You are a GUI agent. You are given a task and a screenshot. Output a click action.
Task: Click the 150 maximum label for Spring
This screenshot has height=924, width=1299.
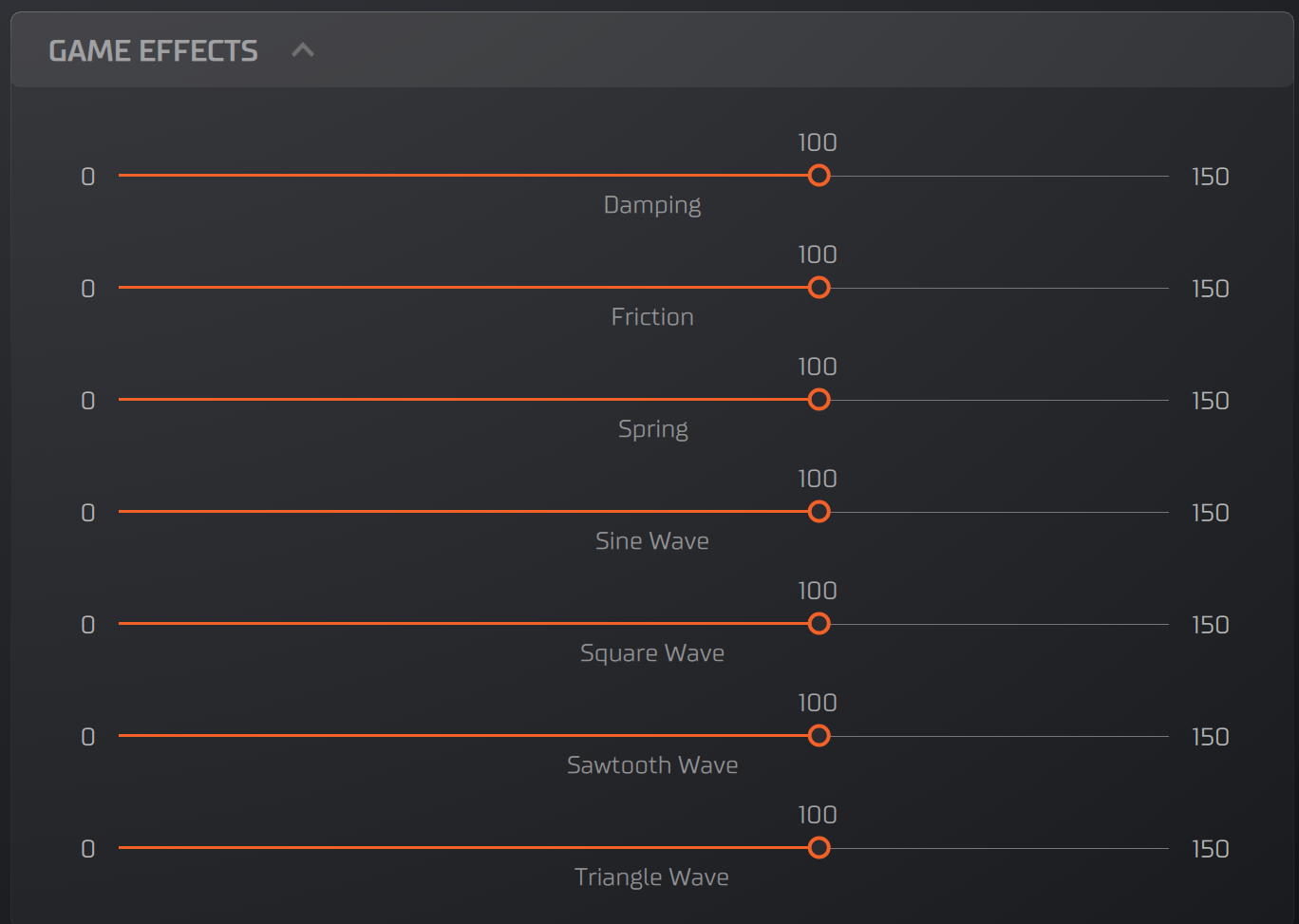point(1210,401)
